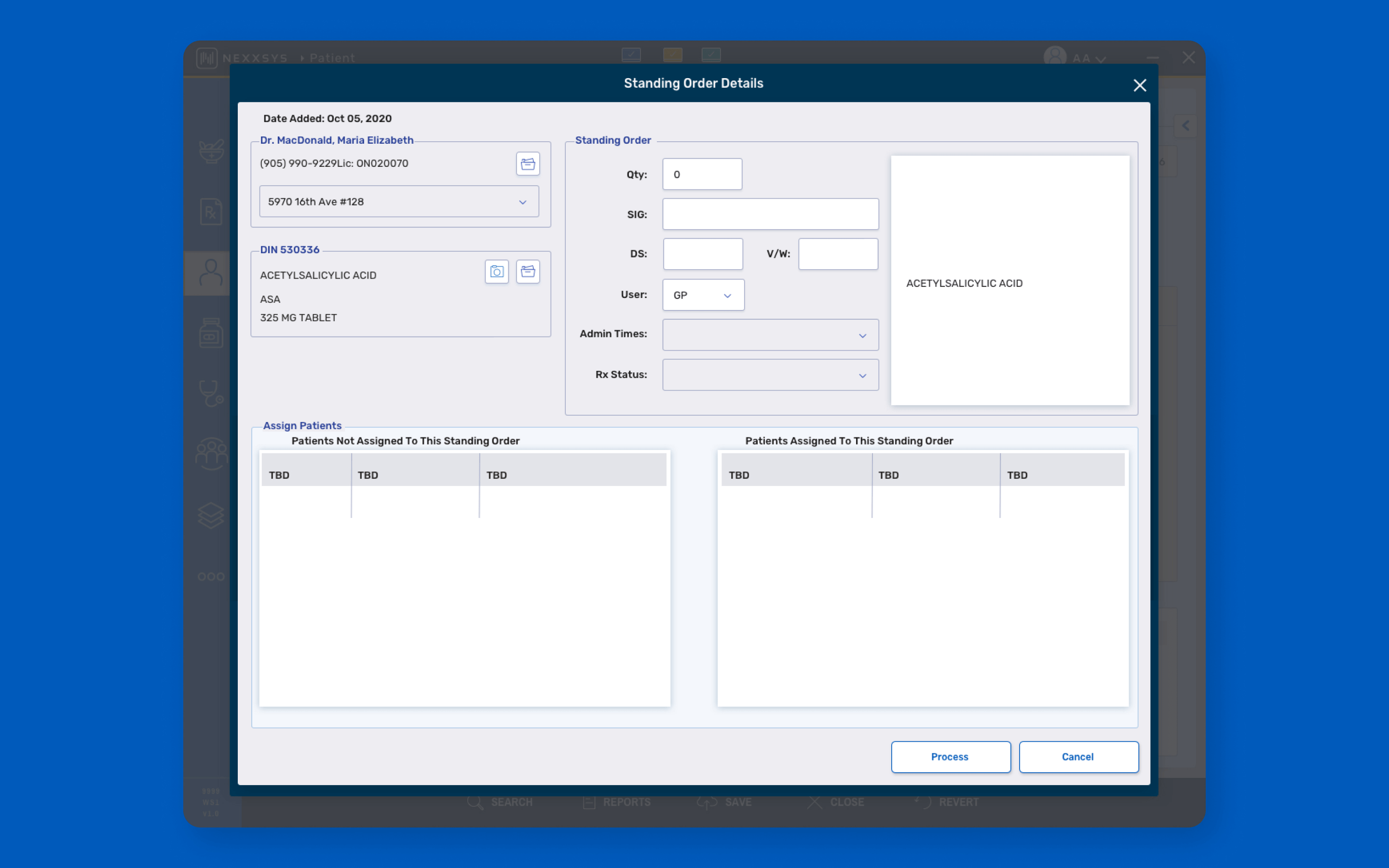Click the AA user avatar icon

click(x=1055, y=57)
